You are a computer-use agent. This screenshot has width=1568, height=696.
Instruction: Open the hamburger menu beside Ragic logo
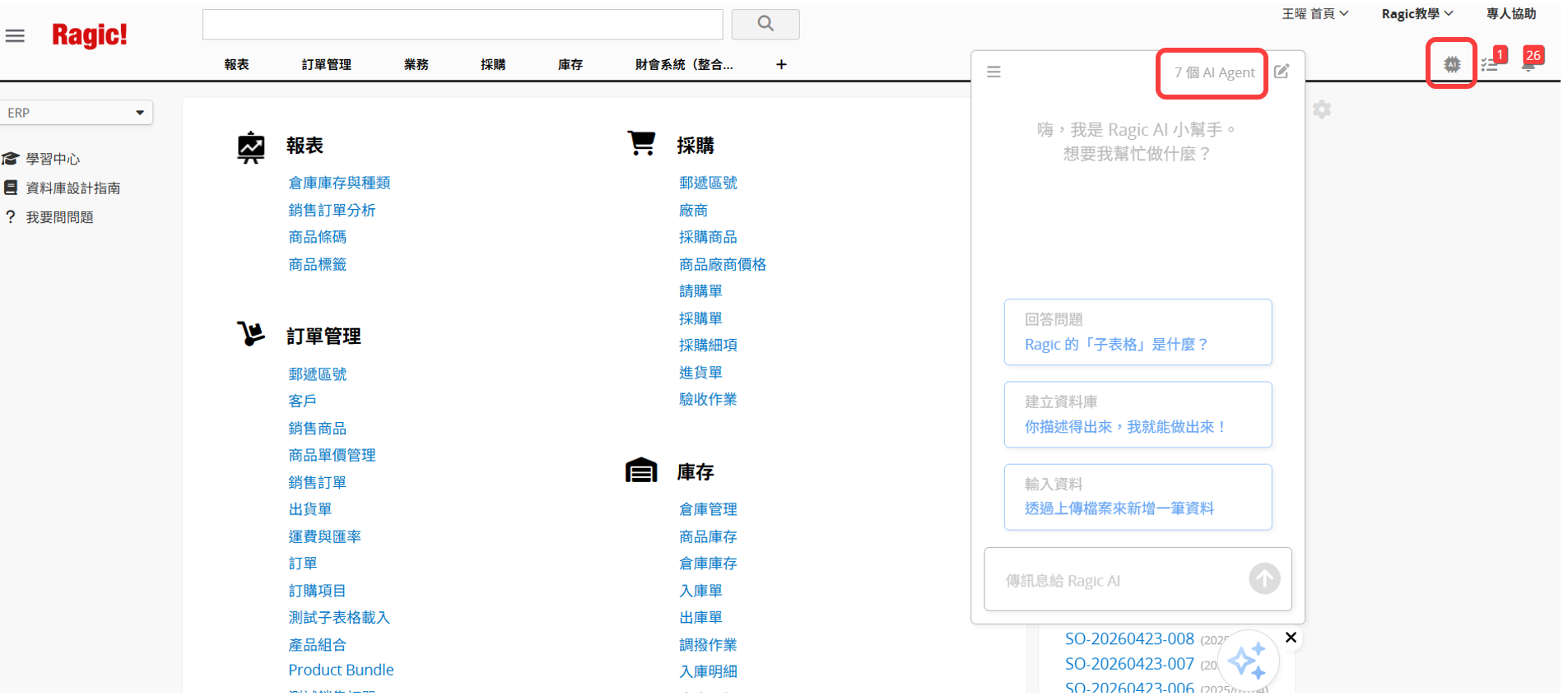(15, 35)
